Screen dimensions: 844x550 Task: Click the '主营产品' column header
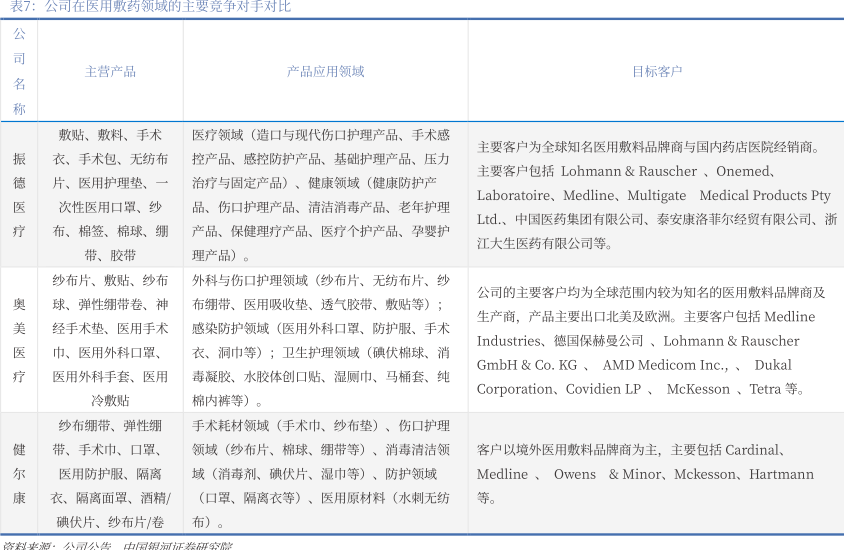click(110, 72)
